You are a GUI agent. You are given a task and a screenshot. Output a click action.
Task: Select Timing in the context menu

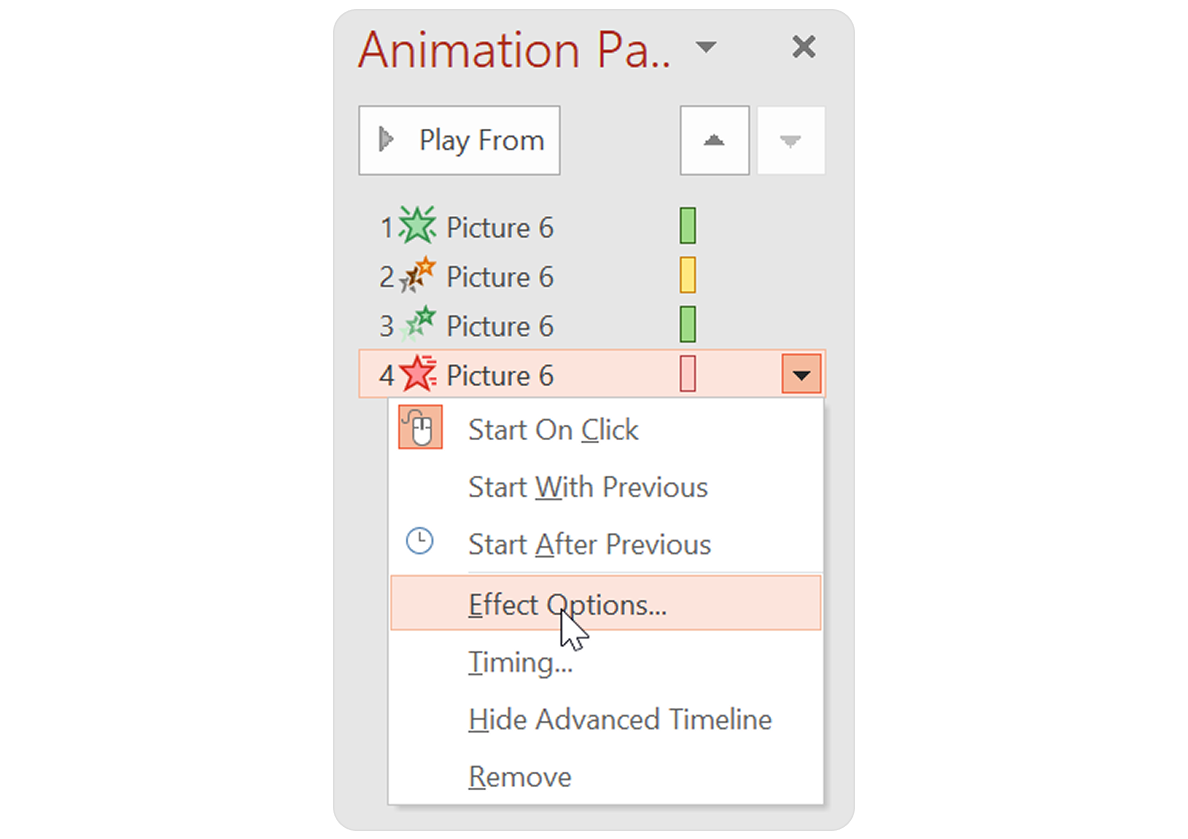click(520, 662)
